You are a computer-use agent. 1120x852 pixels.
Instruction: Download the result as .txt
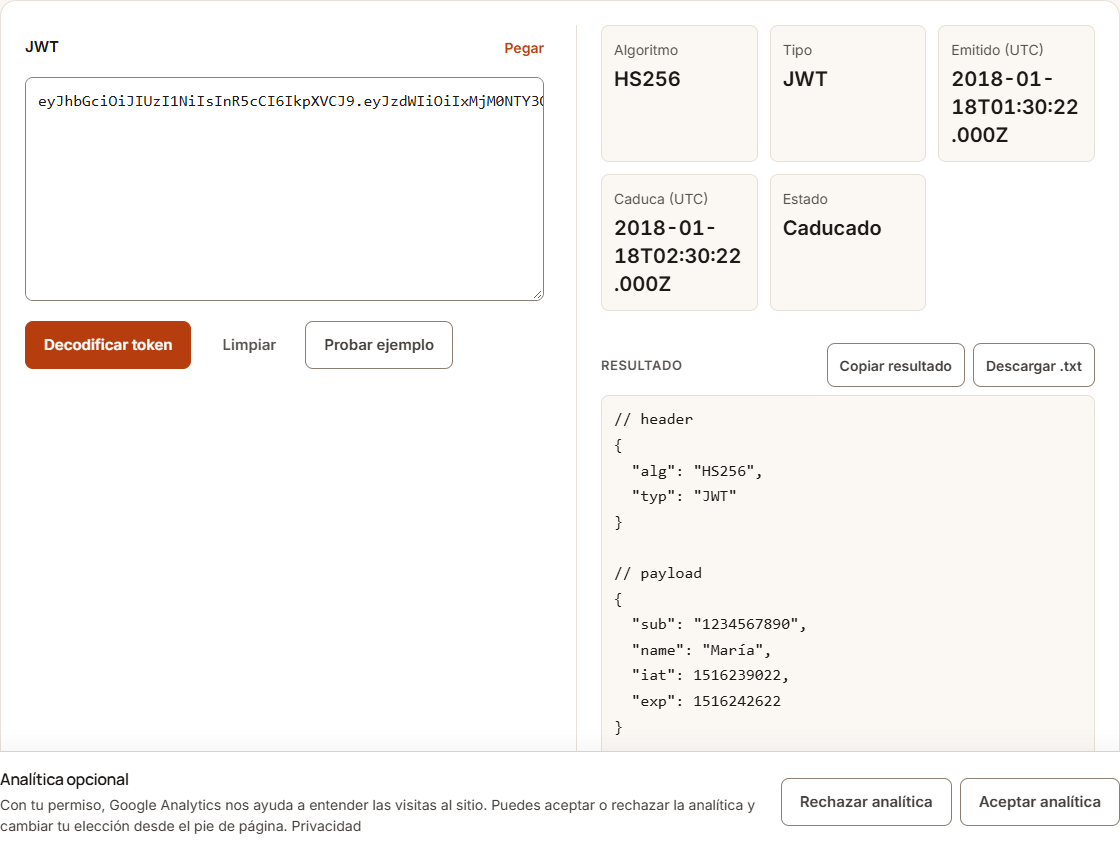[x=1034, y=366]
